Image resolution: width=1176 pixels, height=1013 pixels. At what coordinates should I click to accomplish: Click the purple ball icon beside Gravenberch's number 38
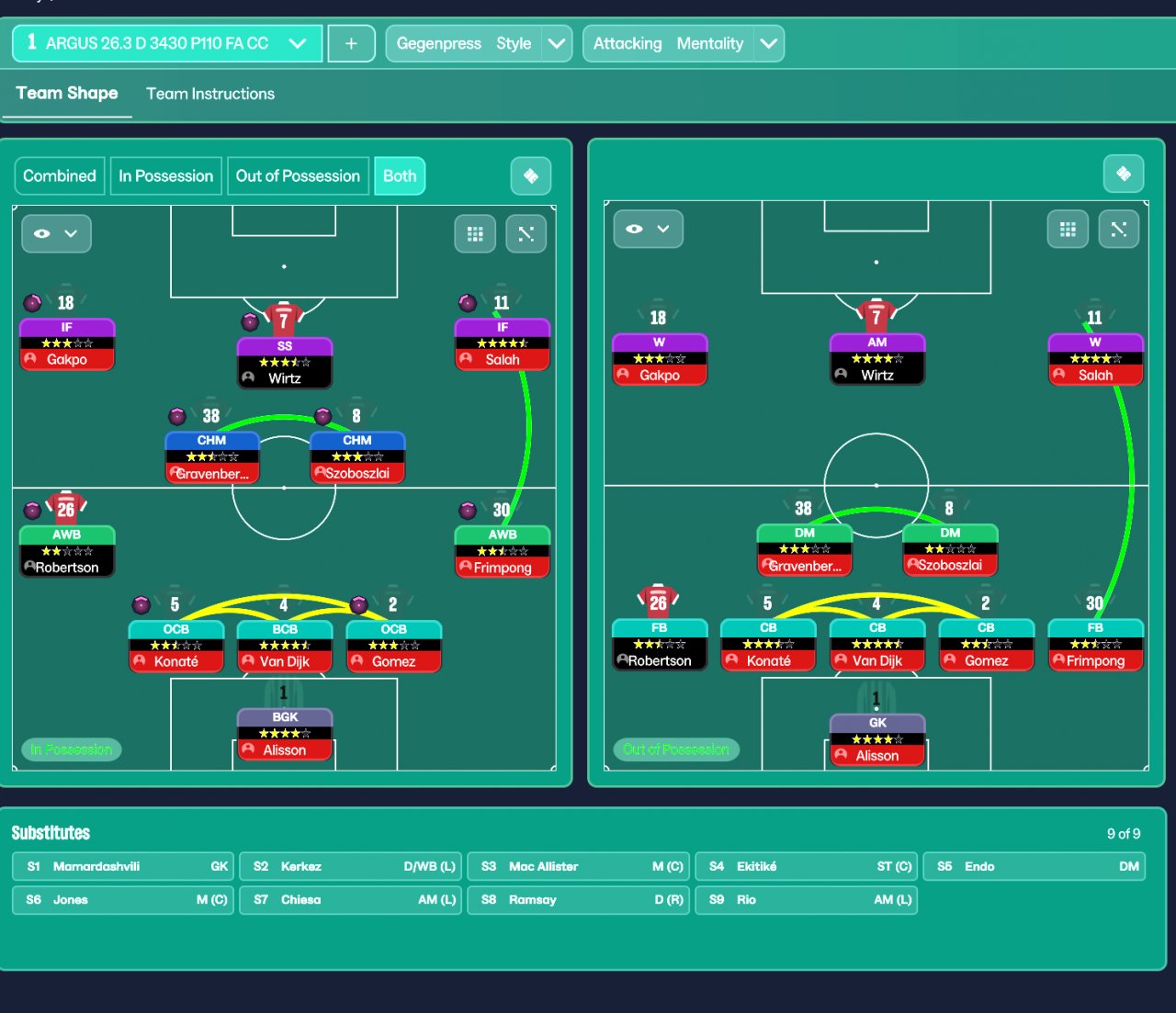(177, 416)
